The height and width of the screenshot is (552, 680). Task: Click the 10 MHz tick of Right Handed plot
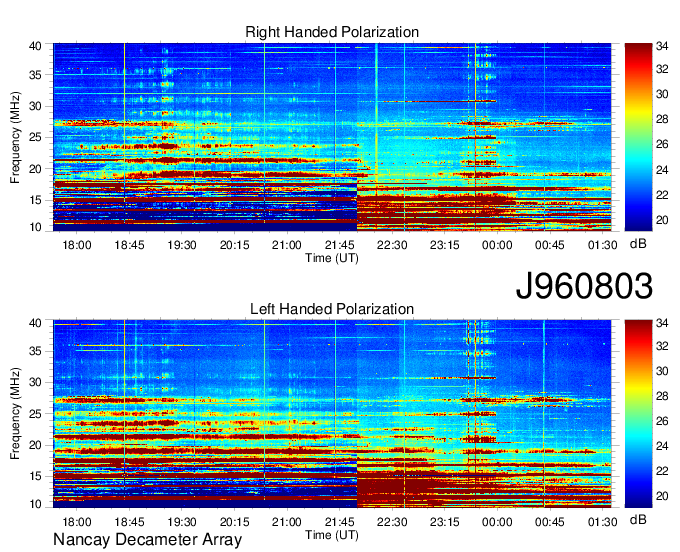point(35,227)
